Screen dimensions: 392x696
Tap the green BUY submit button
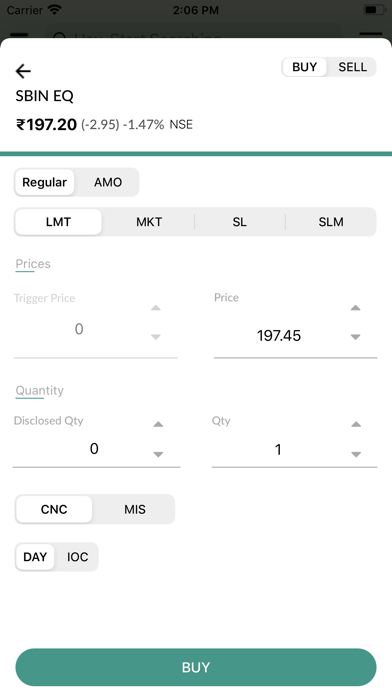[x=196, y=667]
